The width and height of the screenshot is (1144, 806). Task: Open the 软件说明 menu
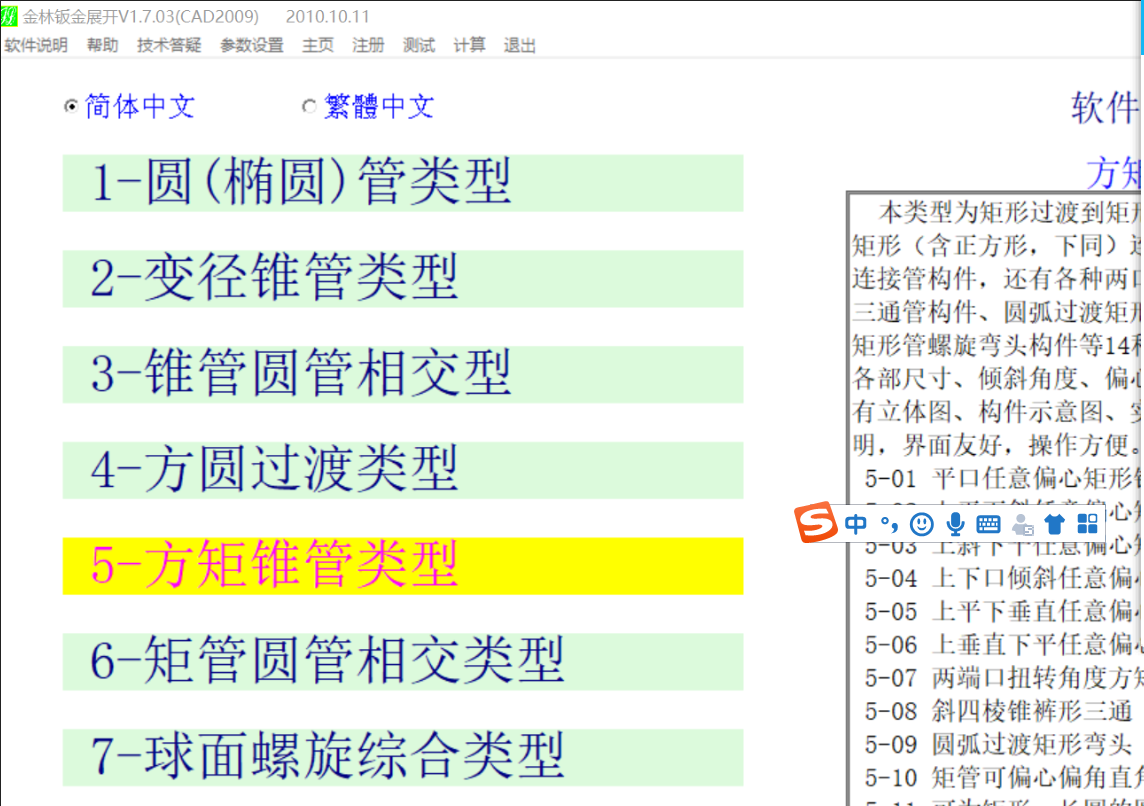pyautogui.click(x=36, y=45)
